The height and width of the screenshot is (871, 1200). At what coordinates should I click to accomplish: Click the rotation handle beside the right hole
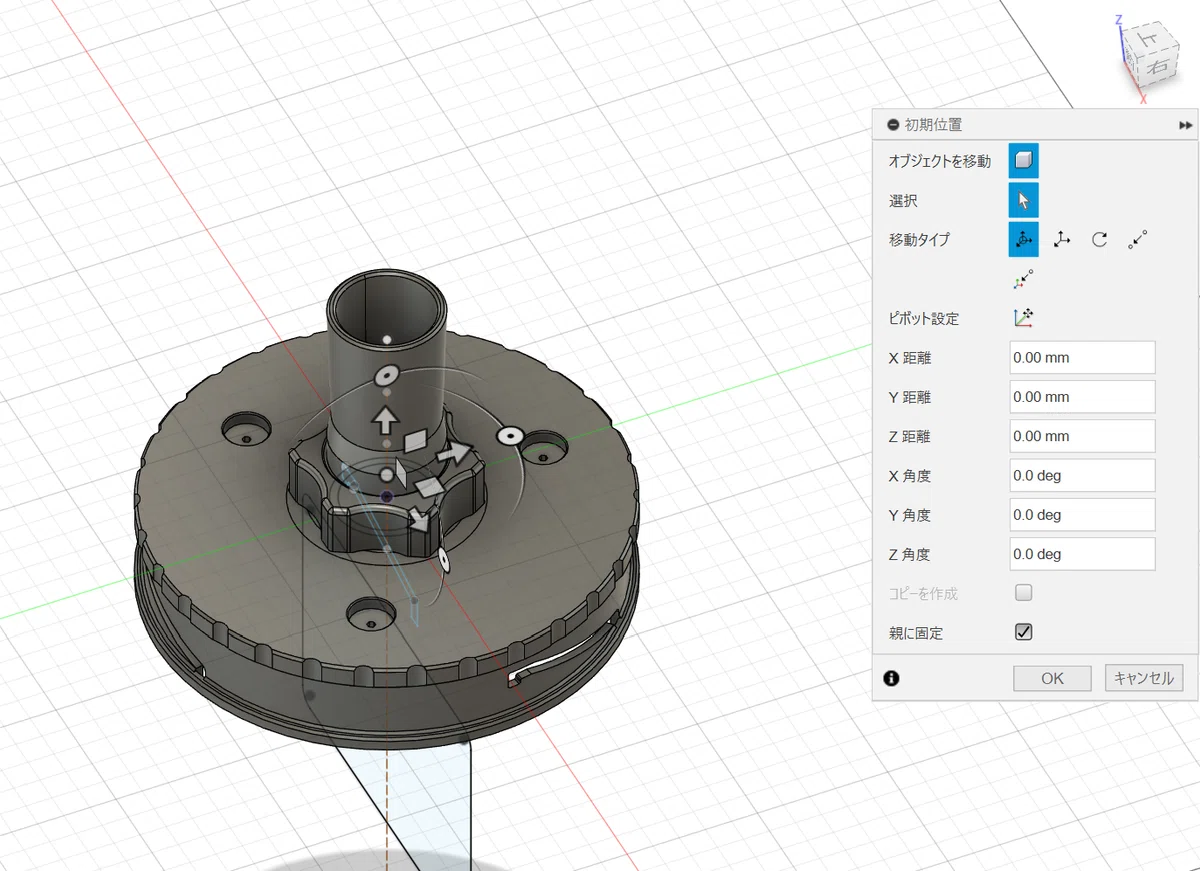point(510,436)
